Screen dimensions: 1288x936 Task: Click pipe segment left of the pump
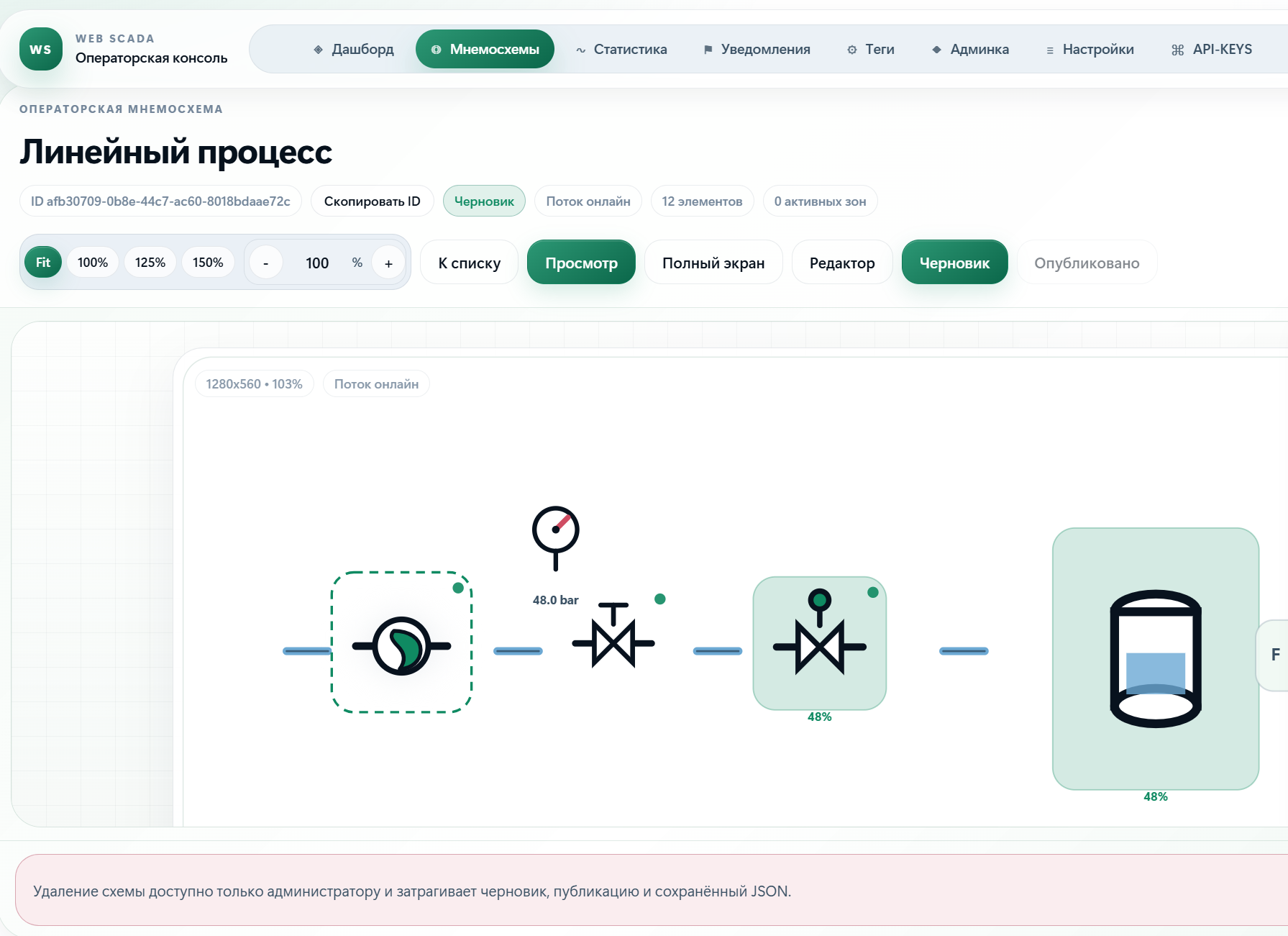click(307, 651)
